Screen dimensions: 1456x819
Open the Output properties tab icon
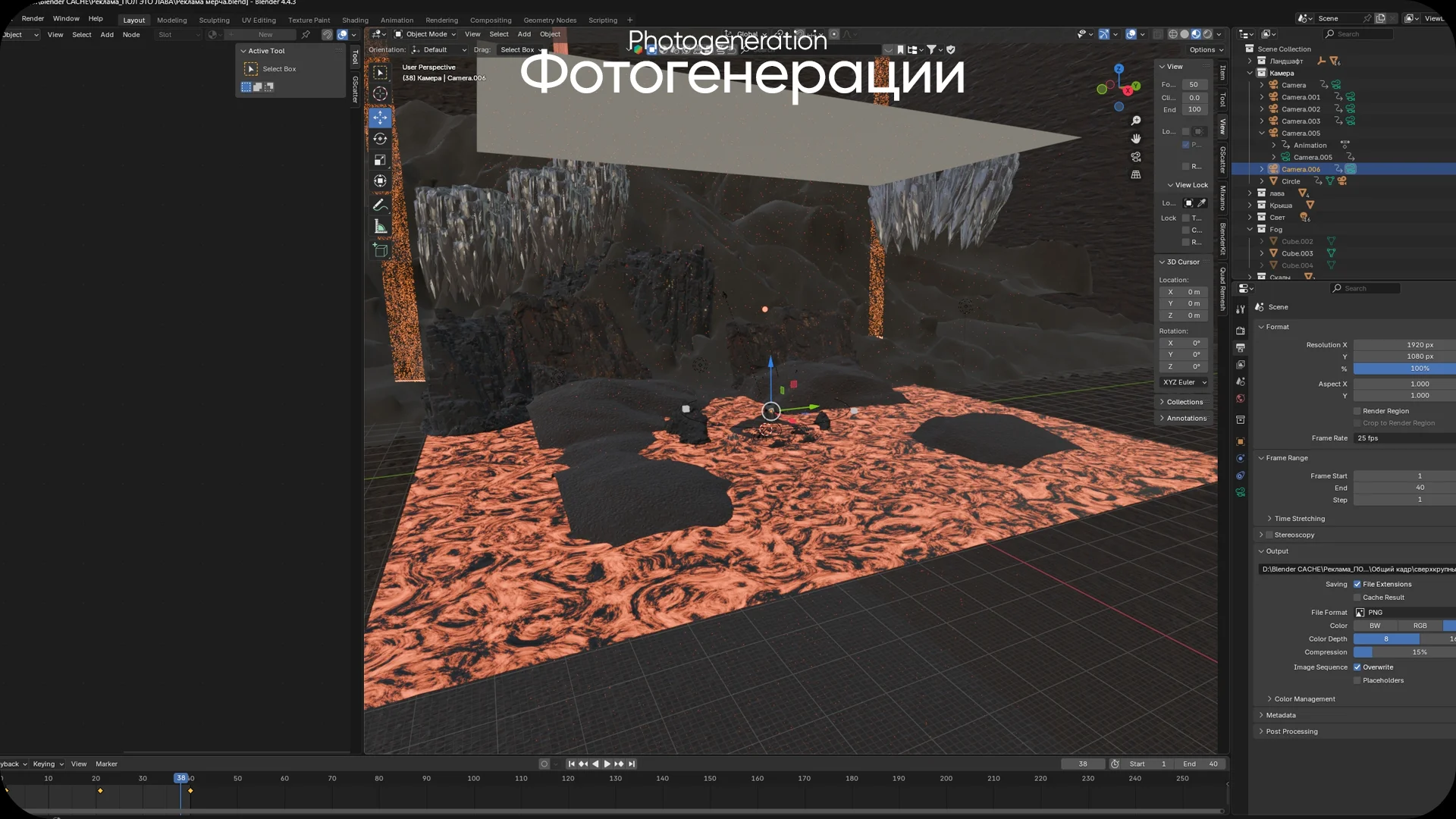point(1241,348)
